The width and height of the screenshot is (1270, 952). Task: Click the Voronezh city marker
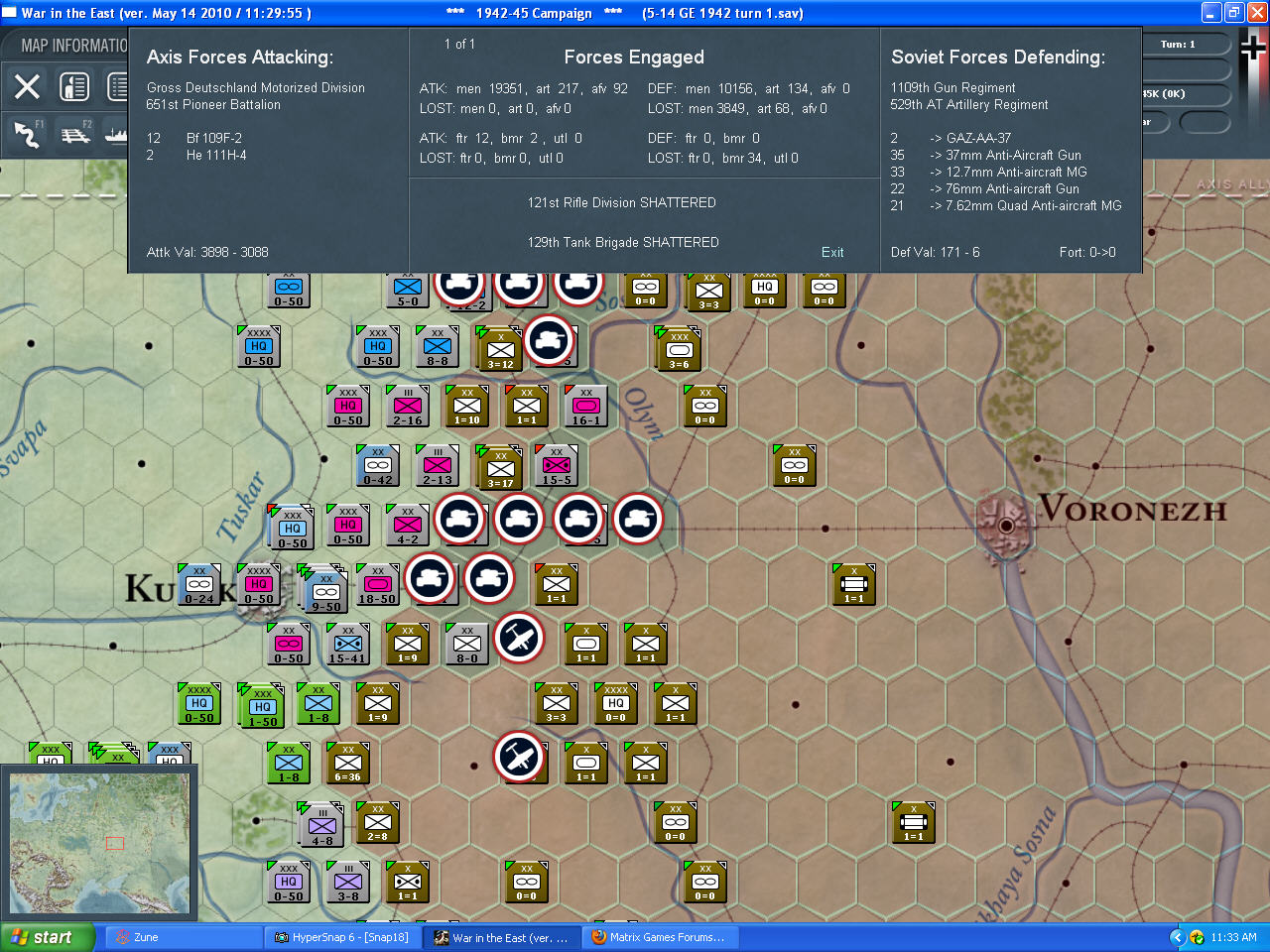point(1007,524)
